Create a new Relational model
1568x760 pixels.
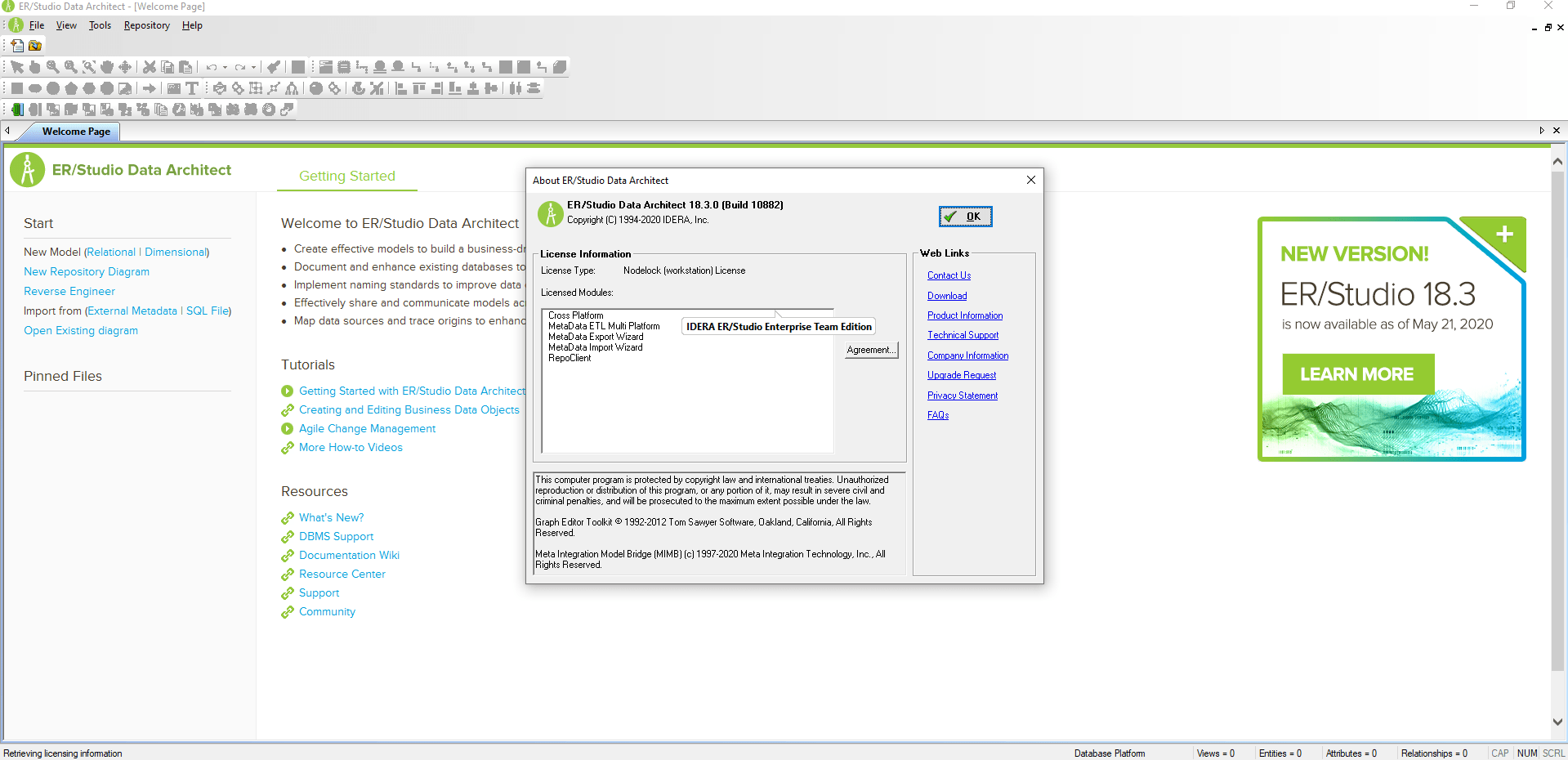[x=111, y=253]
